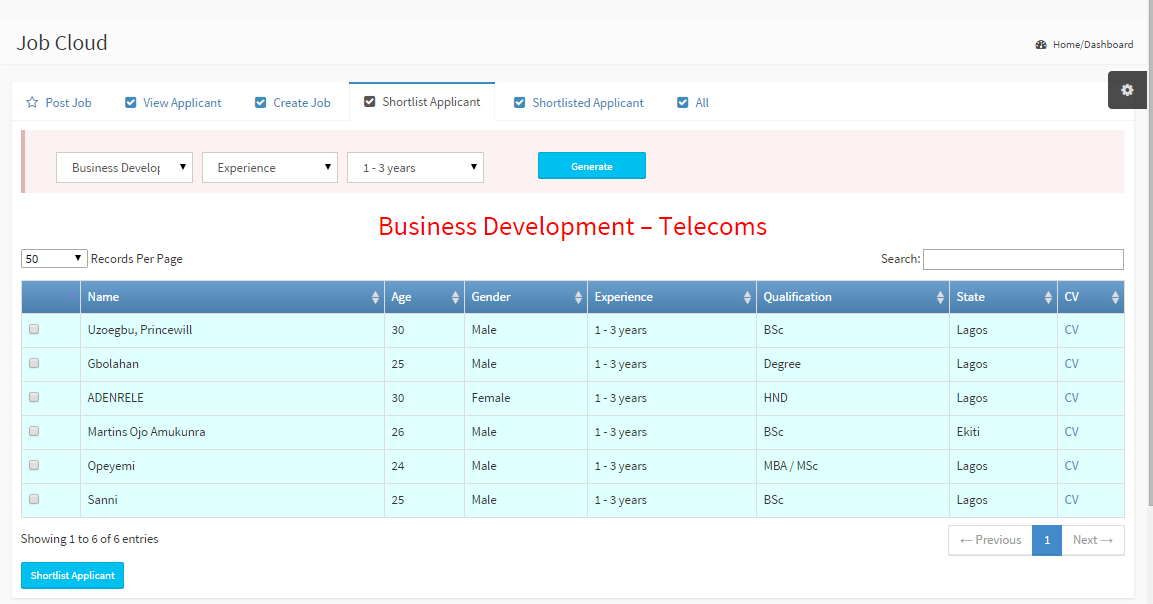Select the ADENRELE applicant checkbox

34,398
